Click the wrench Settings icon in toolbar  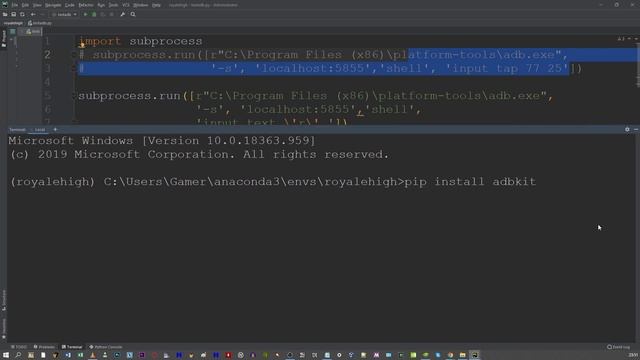coord(122,14)
